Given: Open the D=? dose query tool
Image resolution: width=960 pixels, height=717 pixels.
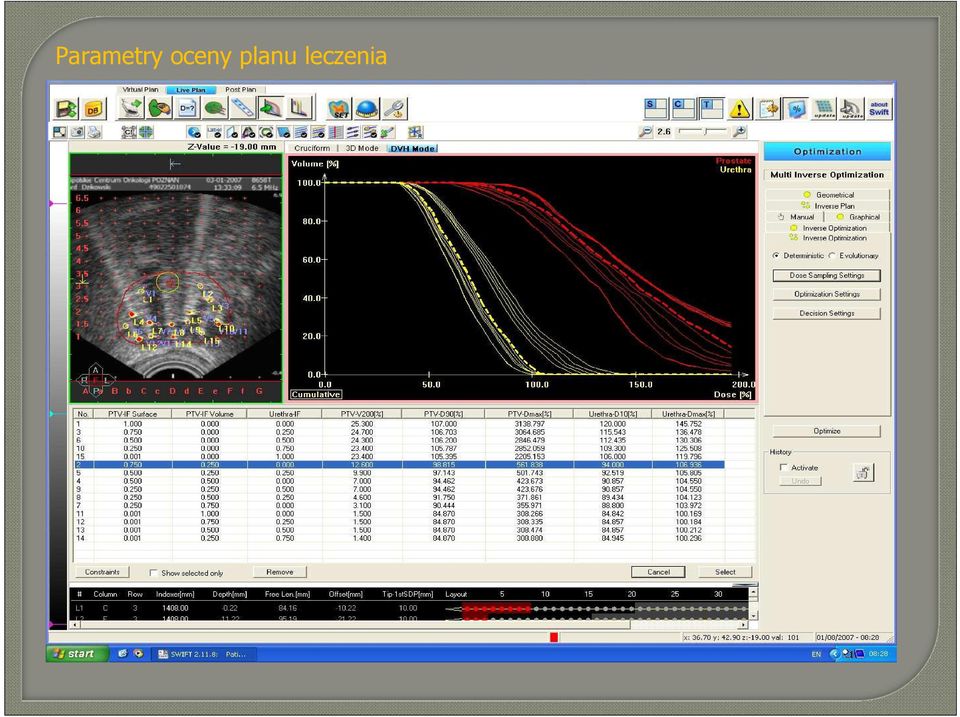Looking at the screenshot, I should (x=187, y=108).
